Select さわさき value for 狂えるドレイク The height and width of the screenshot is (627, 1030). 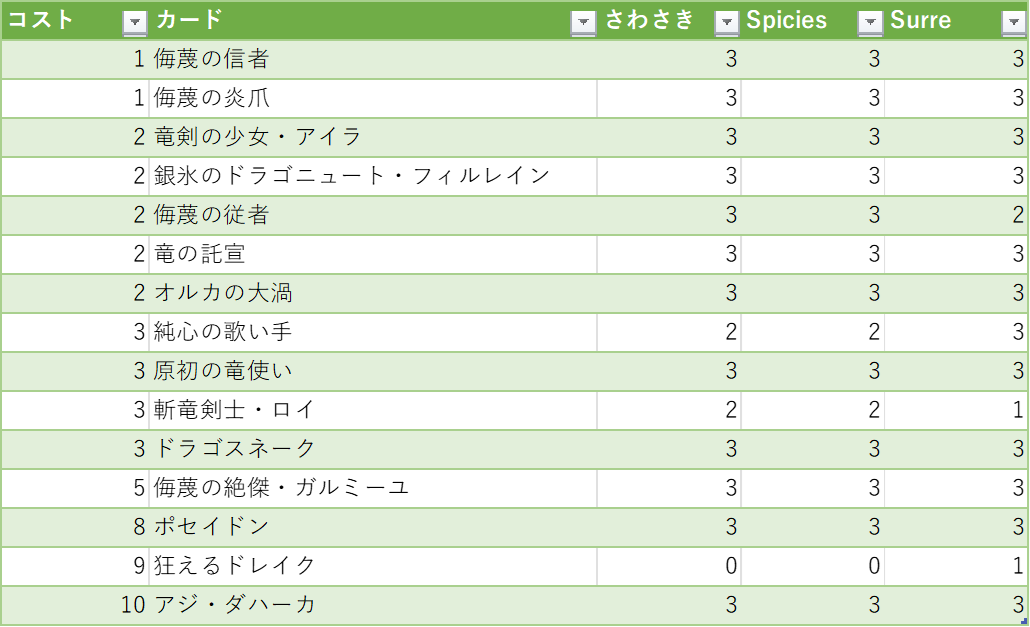[x=669, y=566]
